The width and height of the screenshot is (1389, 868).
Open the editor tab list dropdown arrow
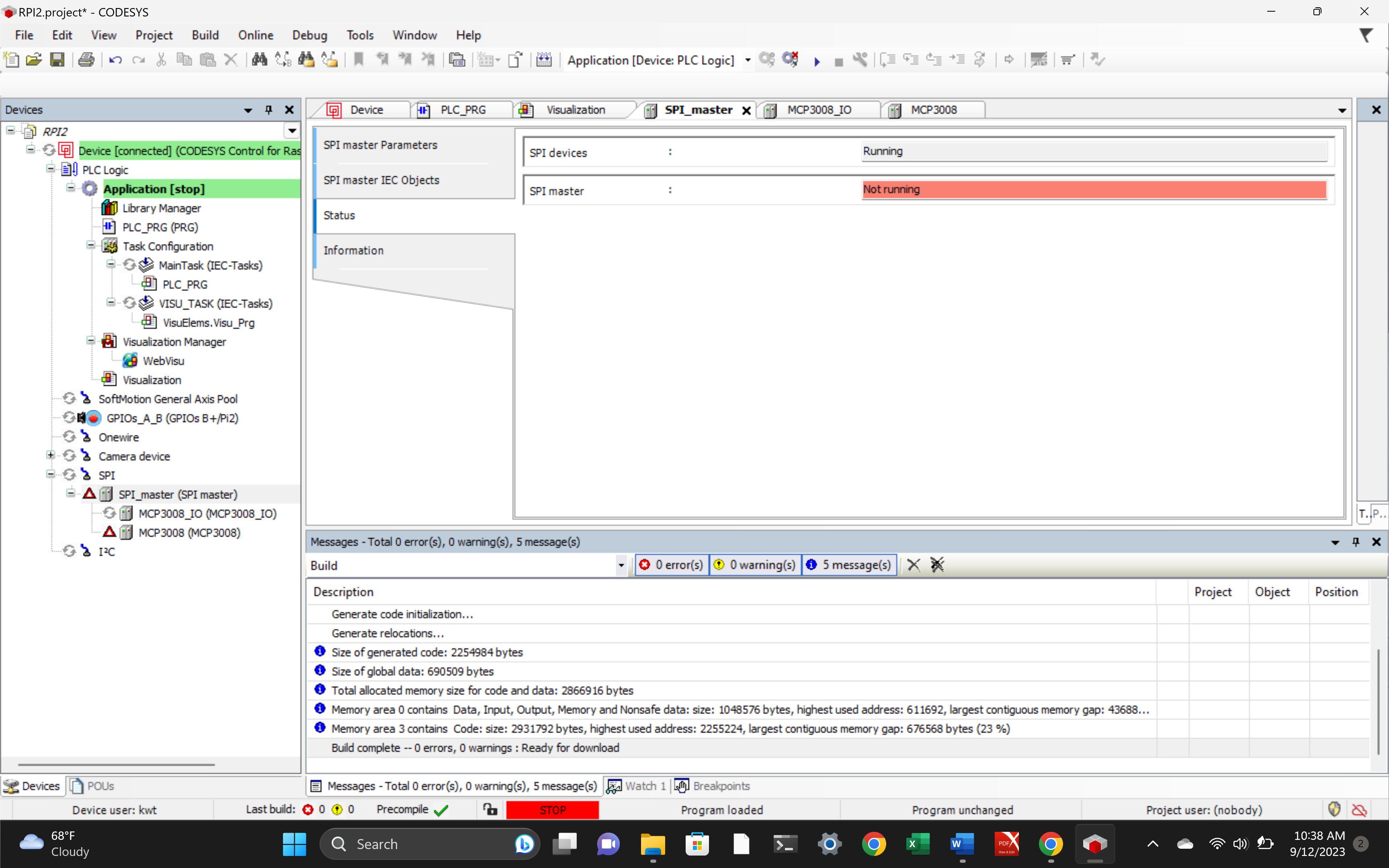click(x=1342, y=111)
